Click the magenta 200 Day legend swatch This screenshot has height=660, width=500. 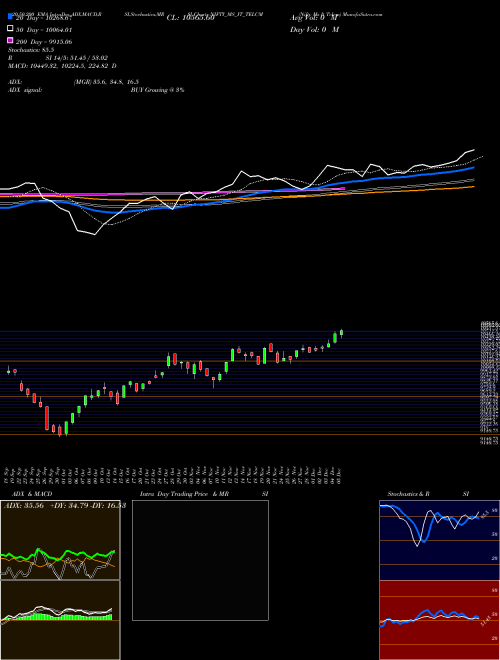point(10,40)
